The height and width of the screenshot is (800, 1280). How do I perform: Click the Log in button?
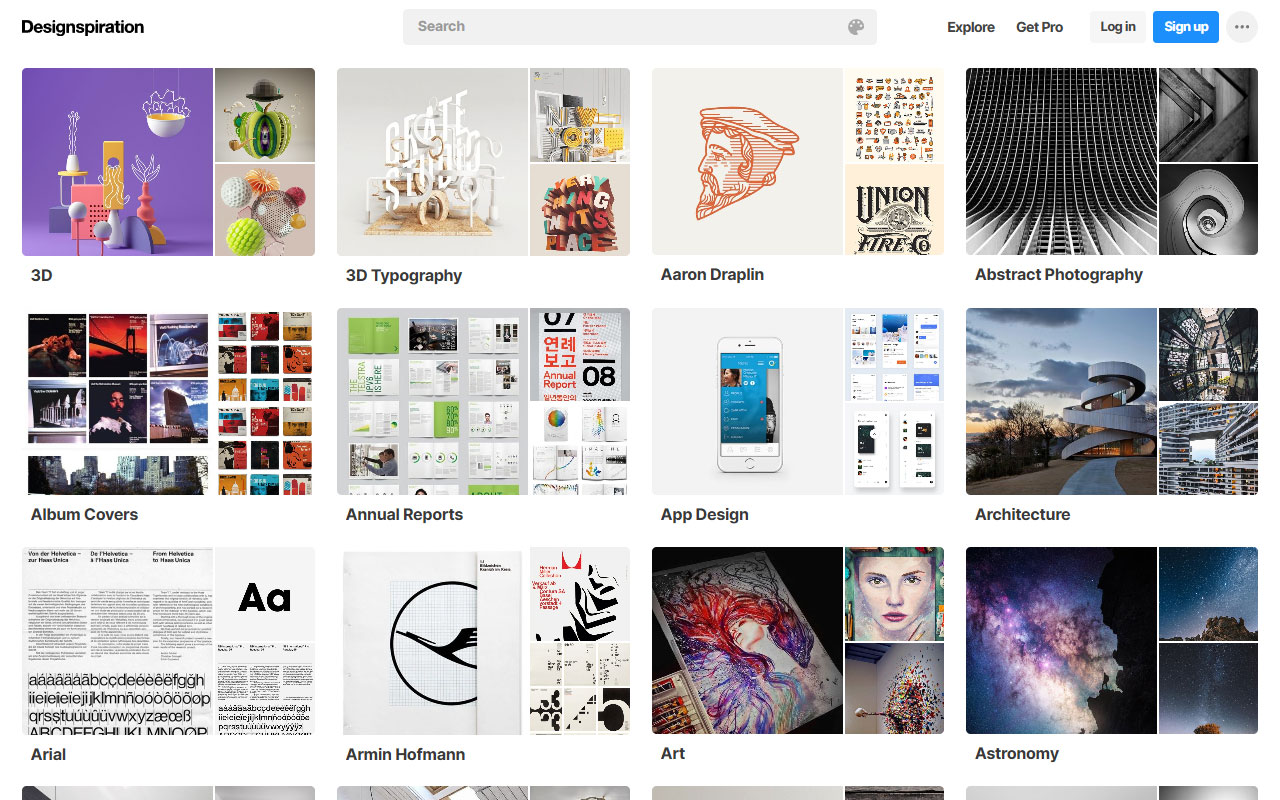click(x=1118, y=27)
